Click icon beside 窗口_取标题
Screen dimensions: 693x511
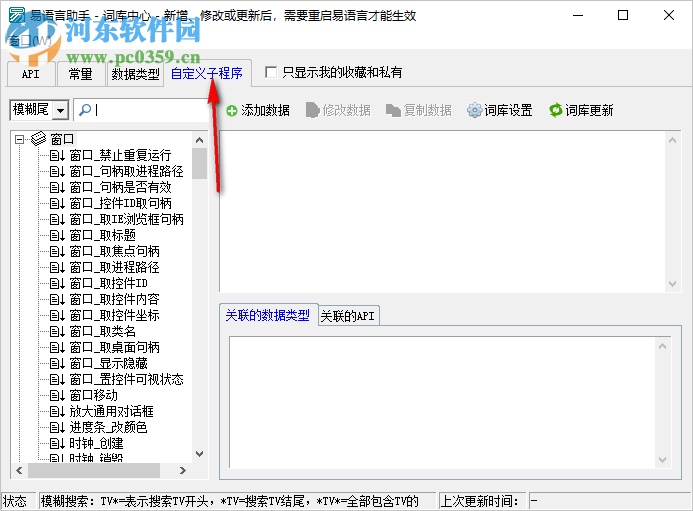(x=57, y=236)
